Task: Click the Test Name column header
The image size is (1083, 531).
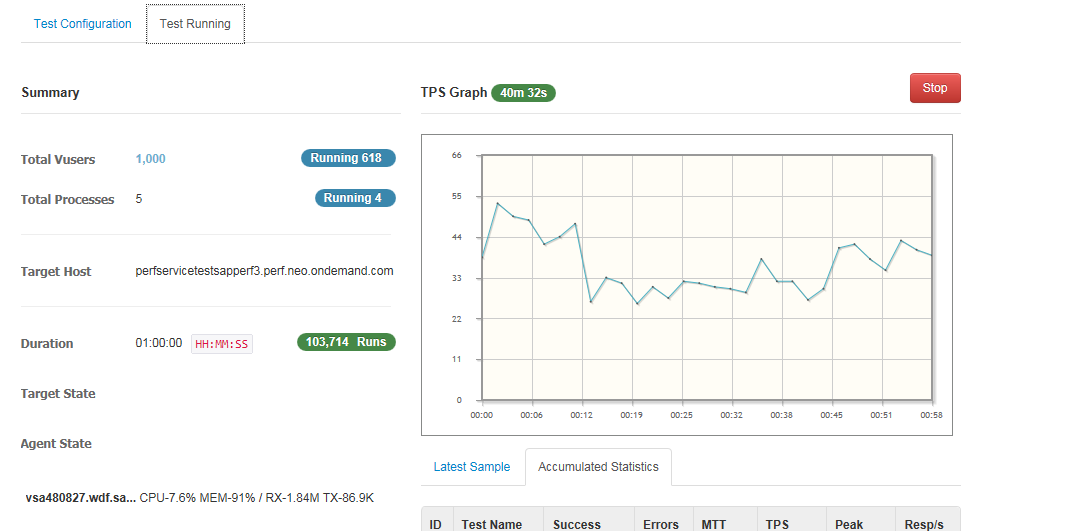Action: [x=492, y=524]
